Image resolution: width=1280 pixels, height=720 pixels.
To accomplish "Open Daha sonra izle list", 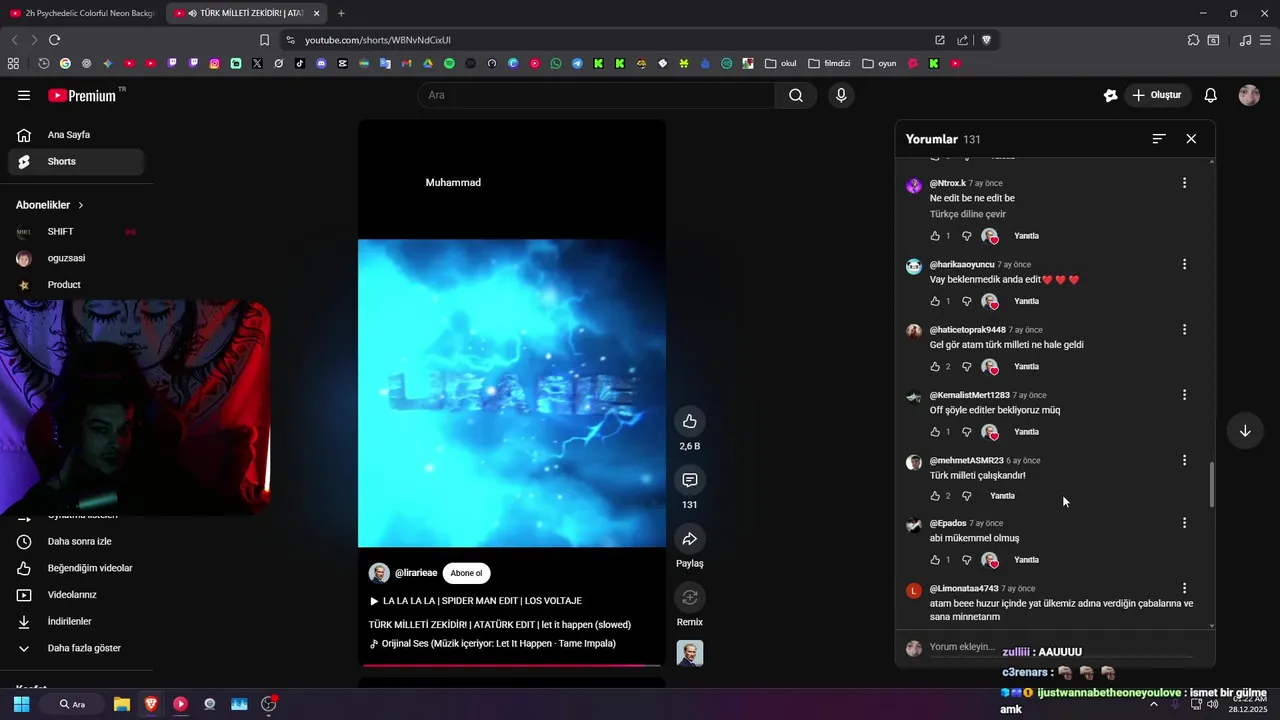I will (76, 541).
